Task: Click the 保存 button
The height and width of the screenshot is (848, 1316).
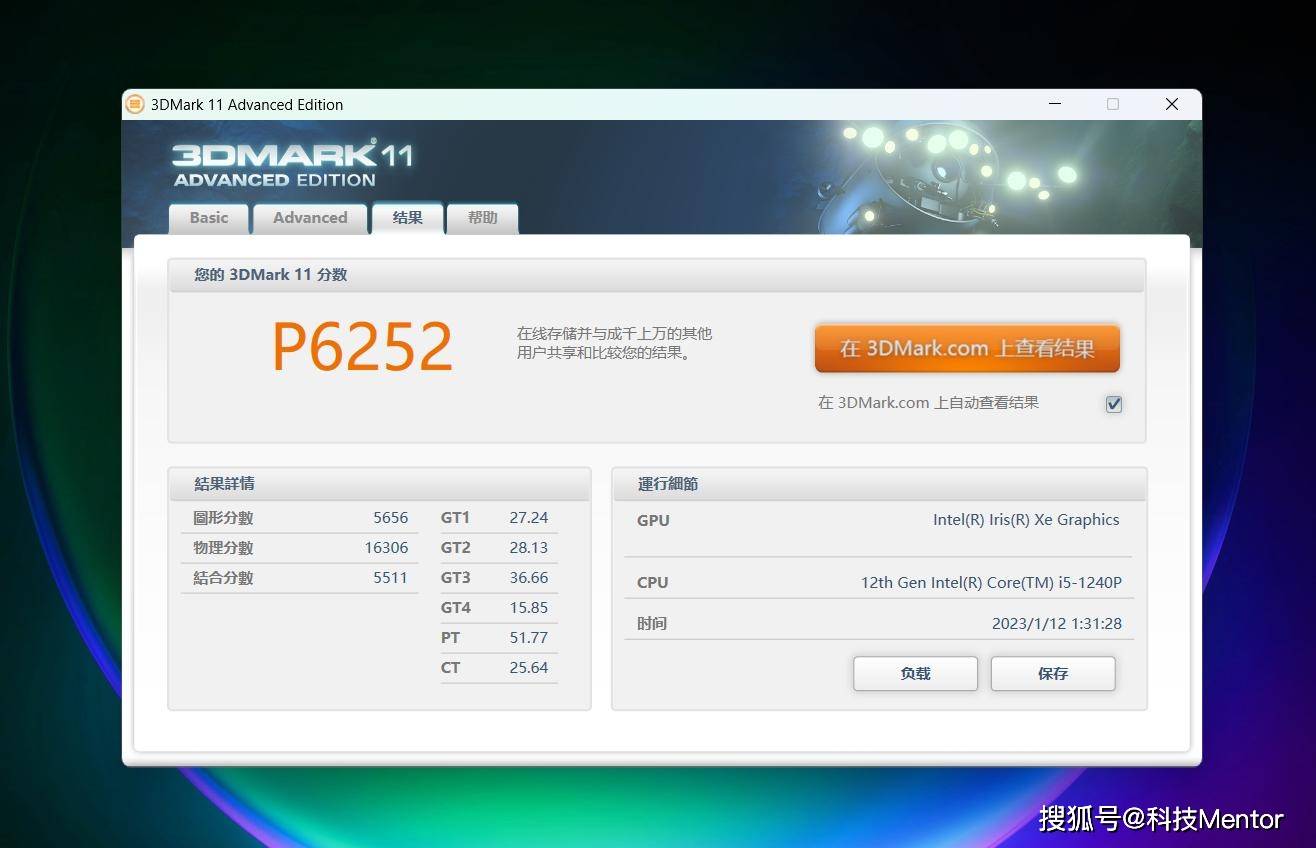Action: (x=1053, y=674)
